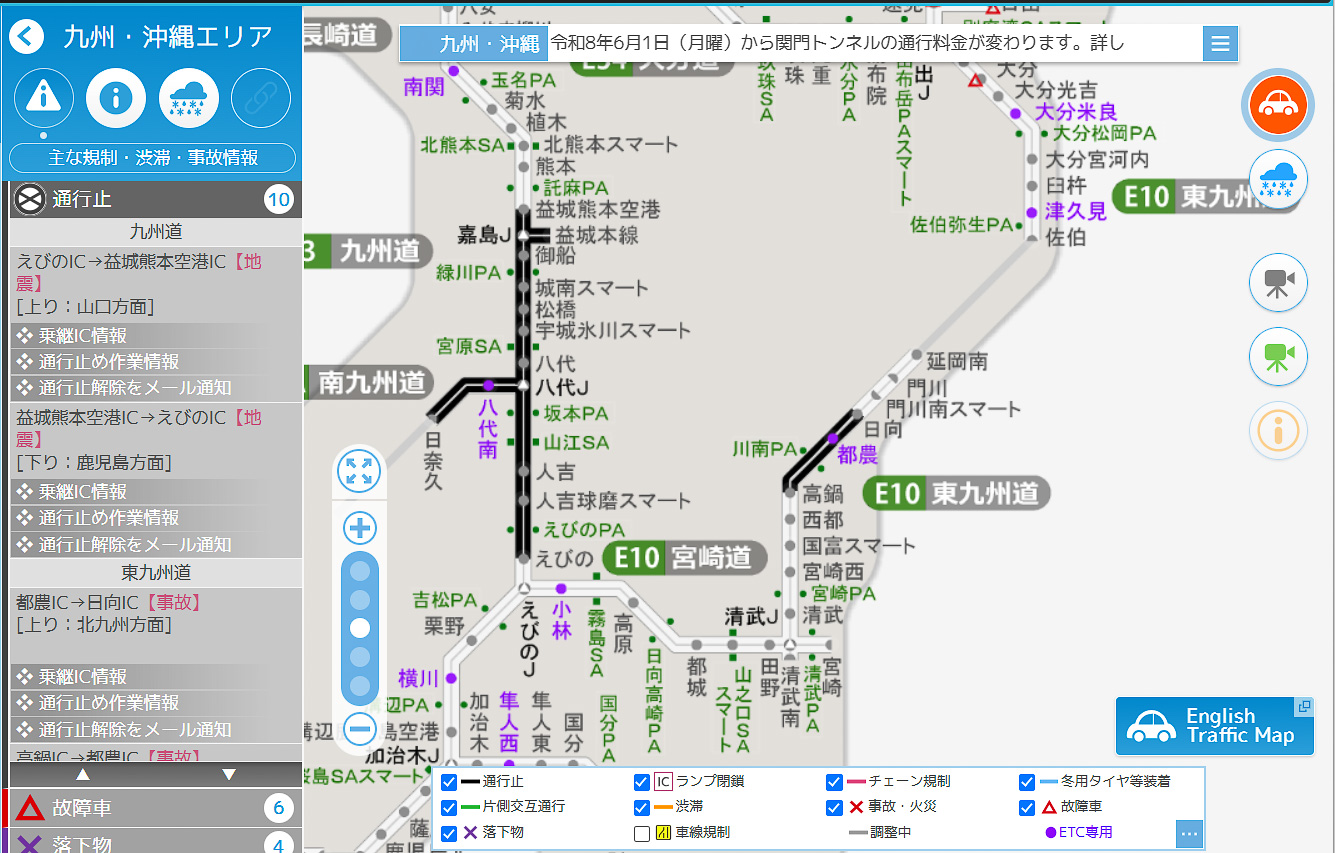Open the warning triangle regulation info icon
This screenshot has width=1335, height=853.
[x=43, y=98]
